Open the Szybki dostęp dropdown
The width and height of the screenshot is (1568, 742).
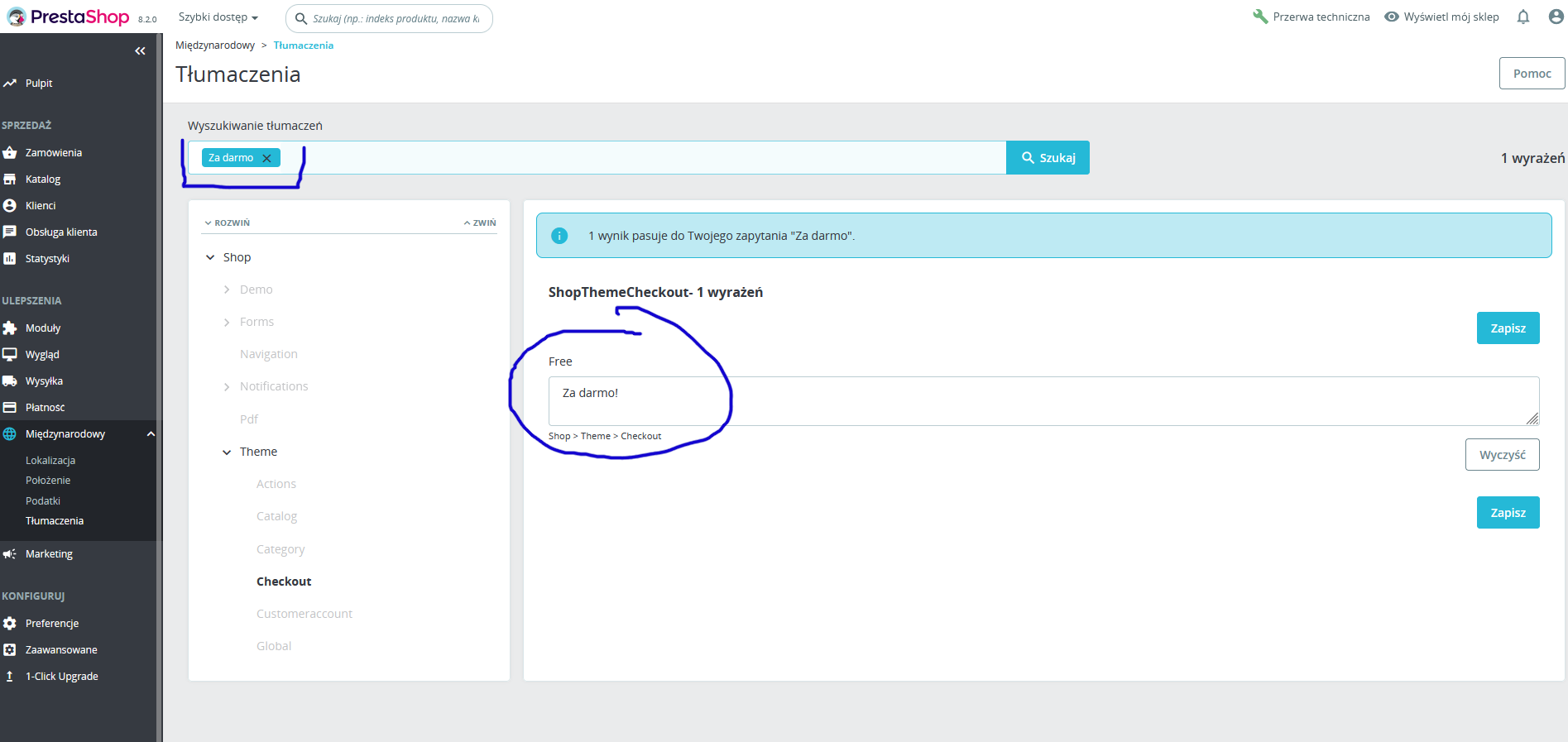pyautogui.click(x=218, y=17)
